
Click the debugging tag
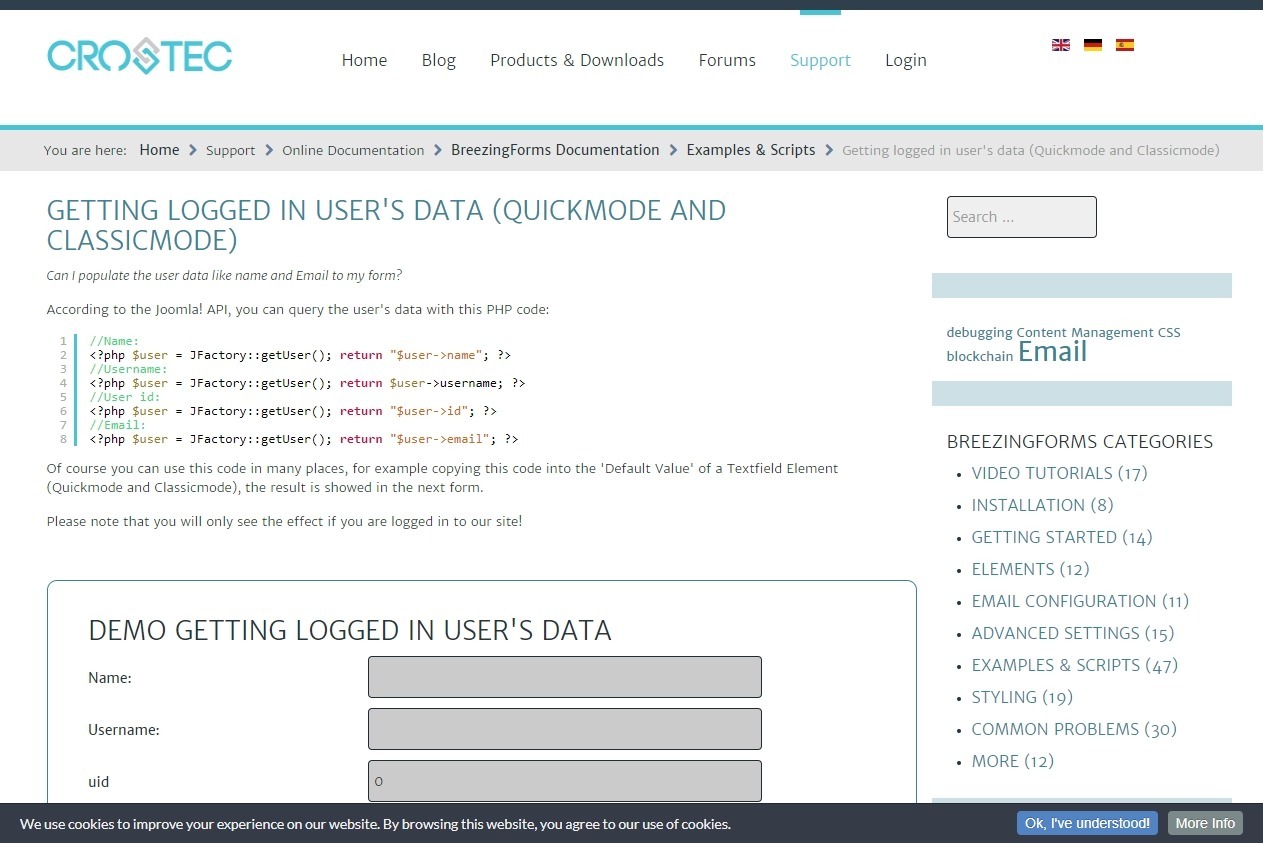(x=980, y=332)
